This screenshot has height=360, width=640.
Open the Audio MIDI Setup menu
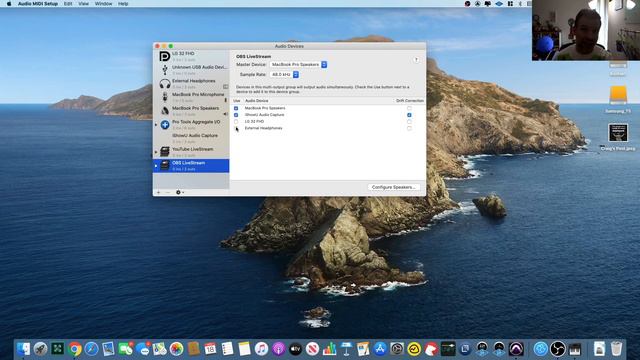coord(38,4)
